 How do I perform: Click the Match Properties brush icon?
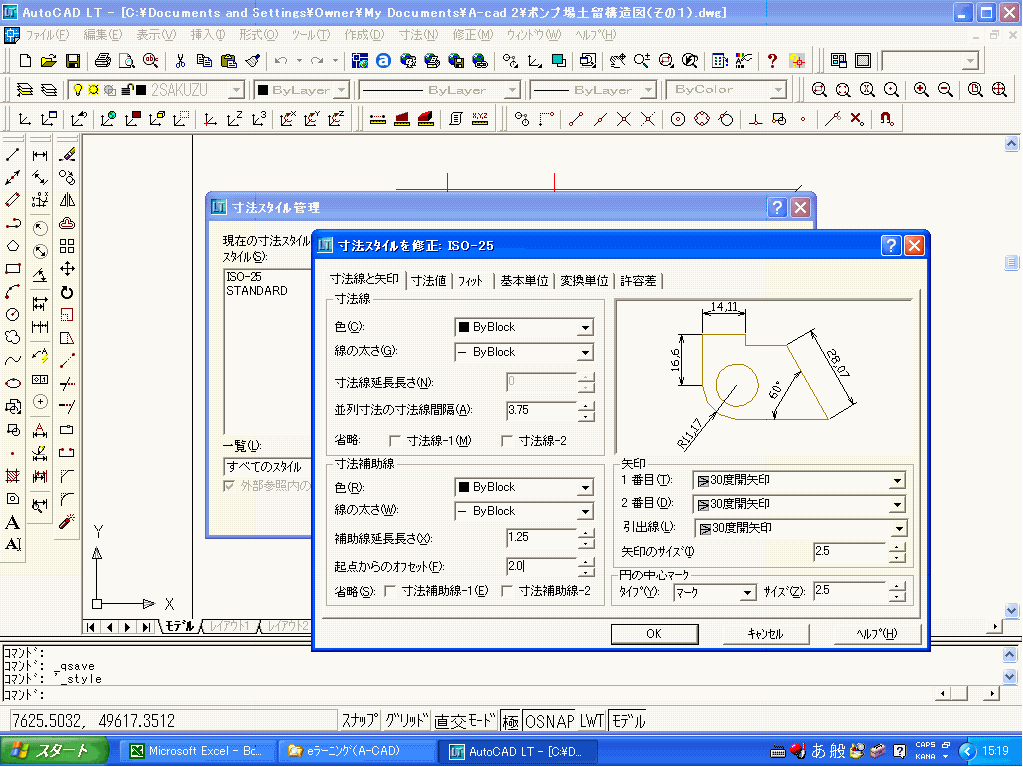coord(252,61)
